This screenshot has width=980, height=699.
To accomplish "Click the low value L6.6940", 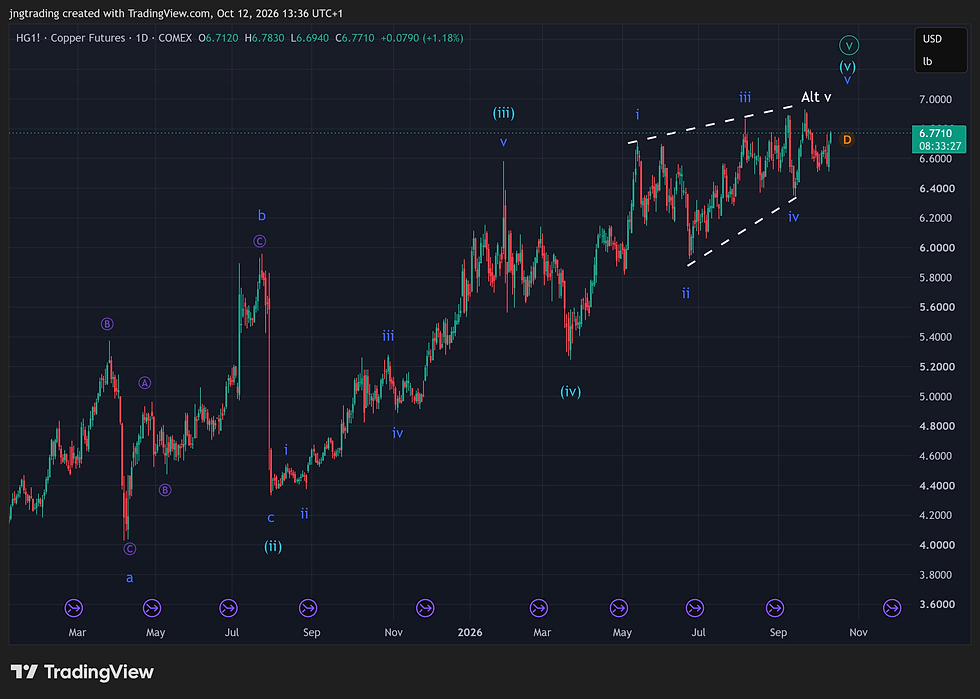I will 309,38.
